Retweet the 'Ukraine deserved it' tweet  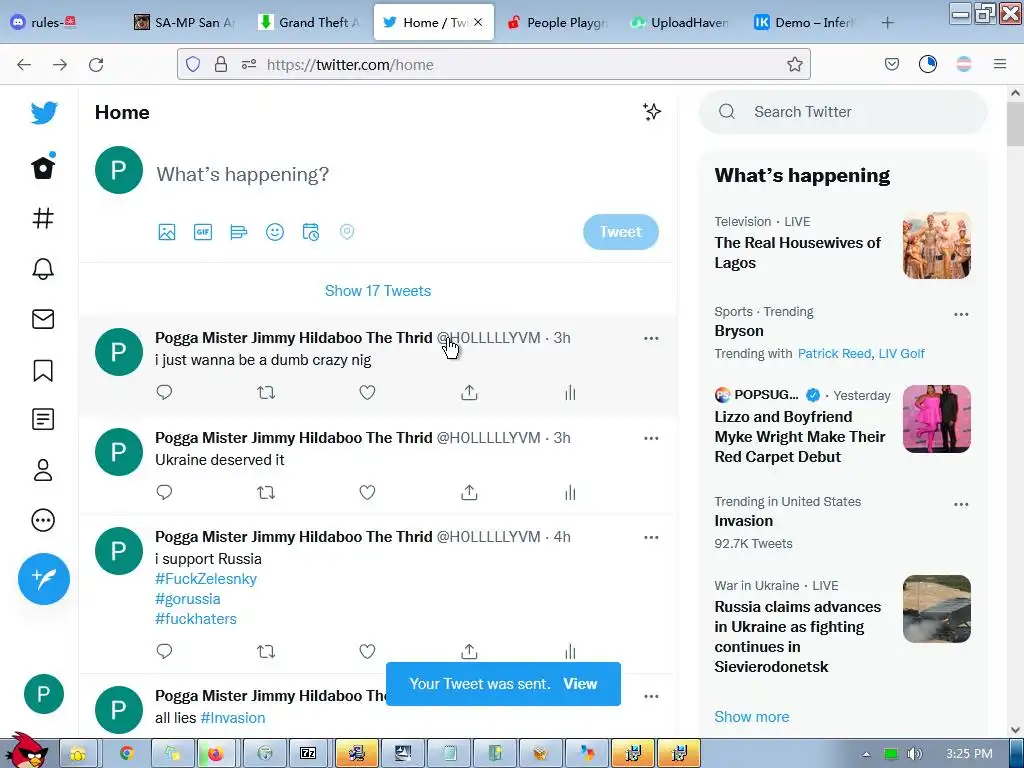(x=266, y=492)
